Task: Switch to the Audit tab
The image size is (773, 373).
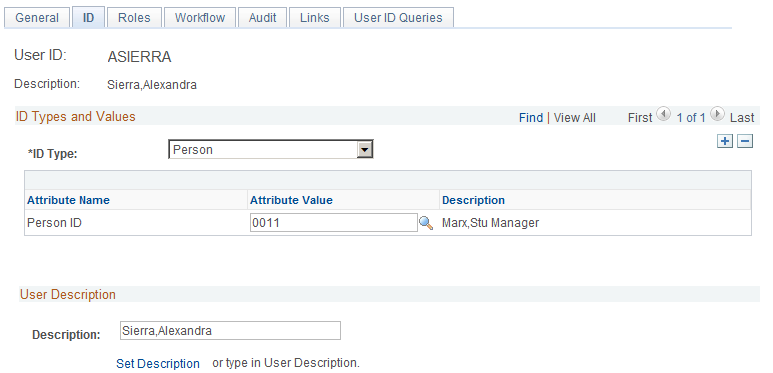Action: click(x=262, y=18)
